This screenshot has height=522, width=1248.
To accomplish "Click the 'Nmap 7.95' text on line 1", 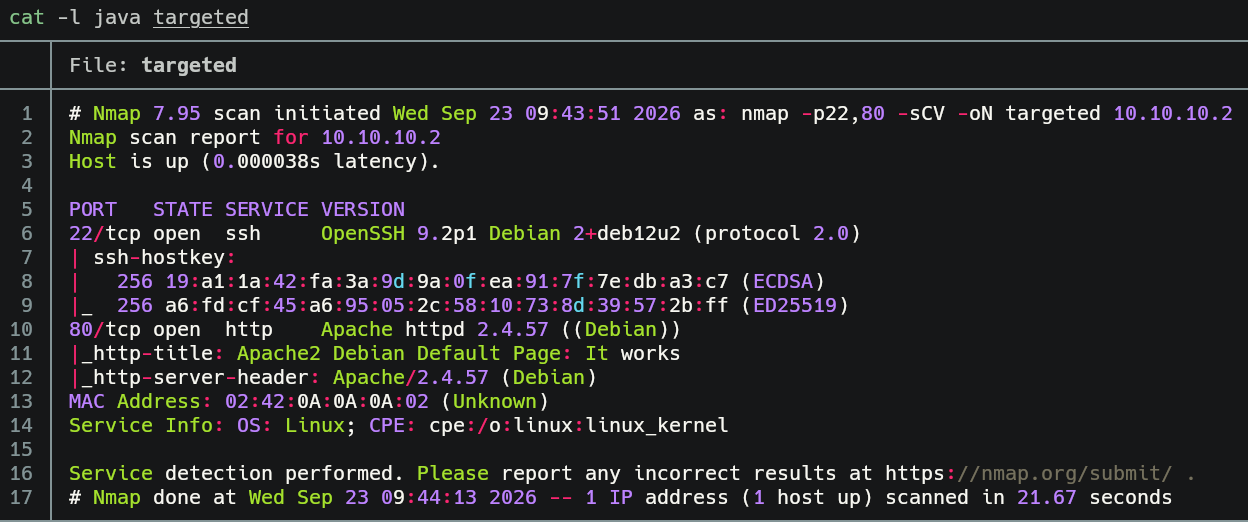I will (147, 113).
